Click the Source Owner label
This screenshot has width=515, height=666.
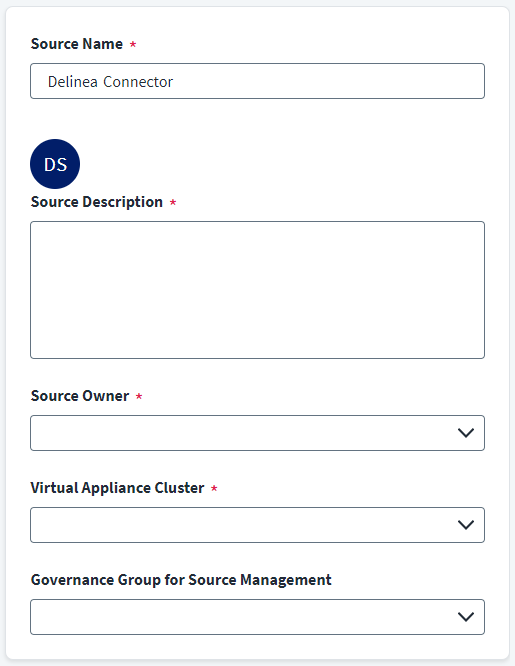pos(80,396)
